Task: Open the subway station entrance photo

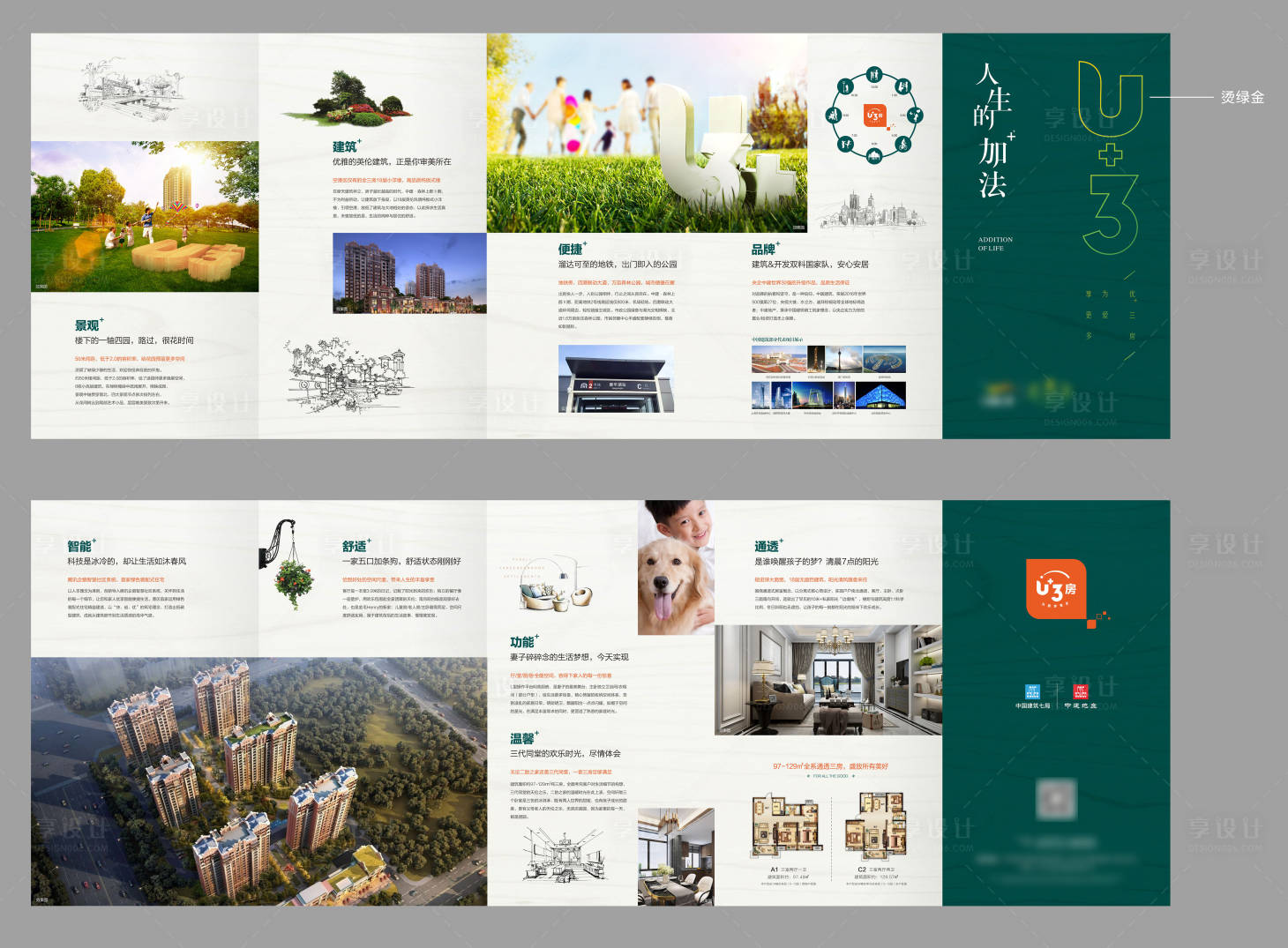Action: point(616,379)
